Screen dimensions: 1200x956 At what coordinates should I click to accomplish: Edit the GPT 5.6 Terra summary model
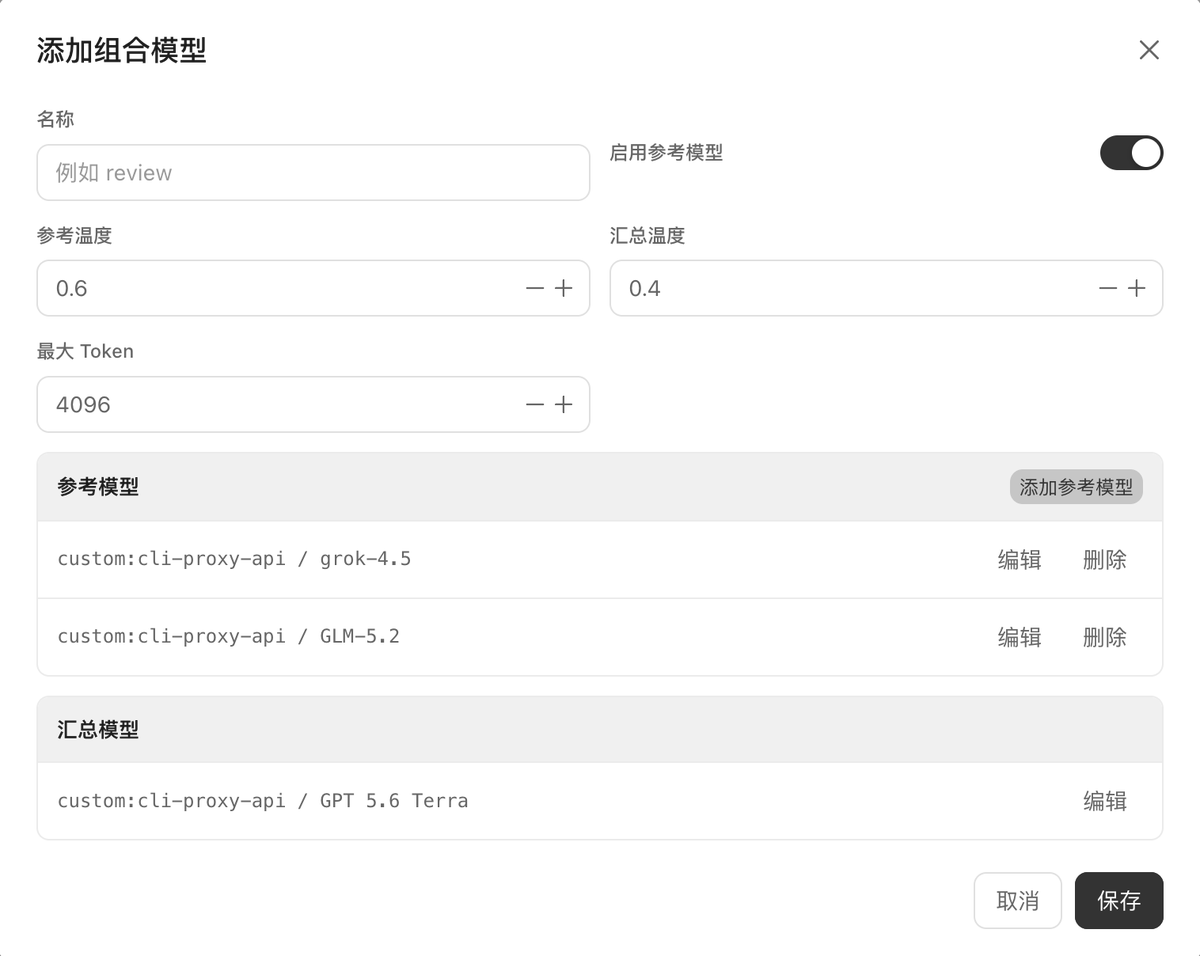pos(1104,801)
